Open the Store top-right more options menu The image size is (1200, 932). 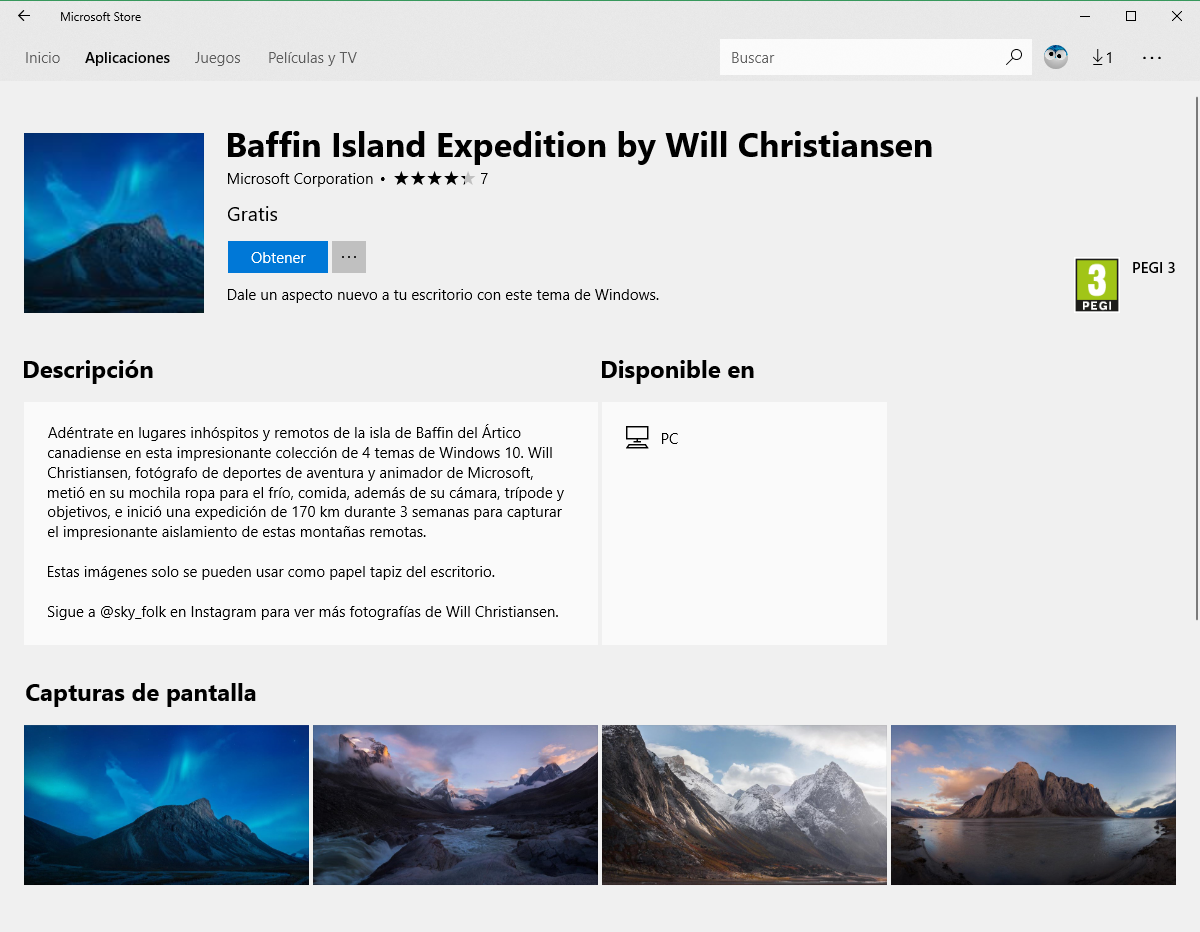coord(1152,57)
